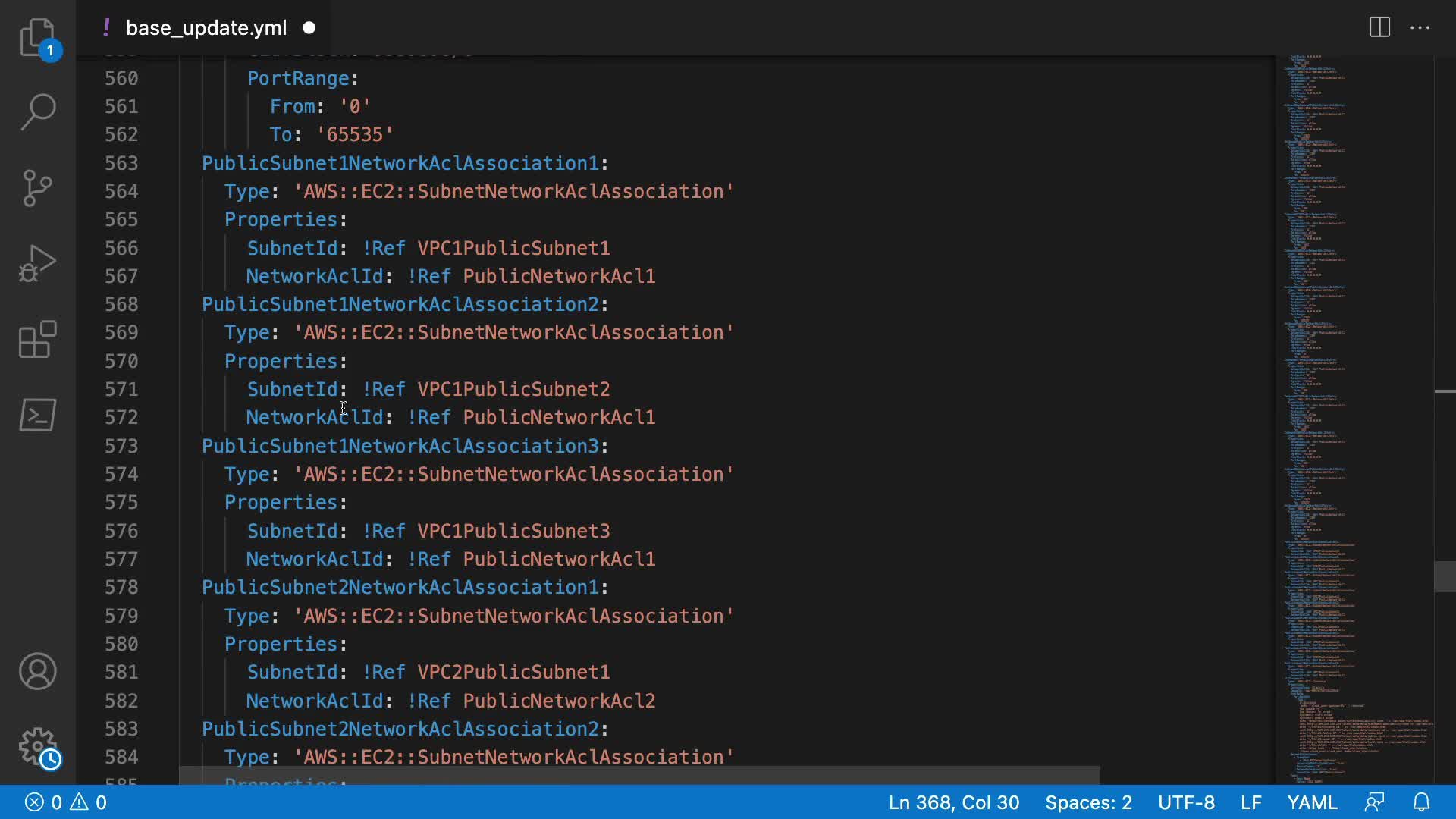The width and height of the screenshot is (1456, 819).
Task: Open the Extensions view
Action: tap(37, 339)
